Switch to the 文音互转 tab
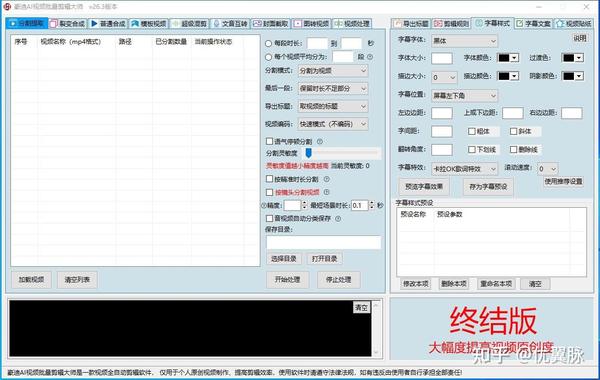Viewport: 600px width, 380px height. tap(230, 24)
